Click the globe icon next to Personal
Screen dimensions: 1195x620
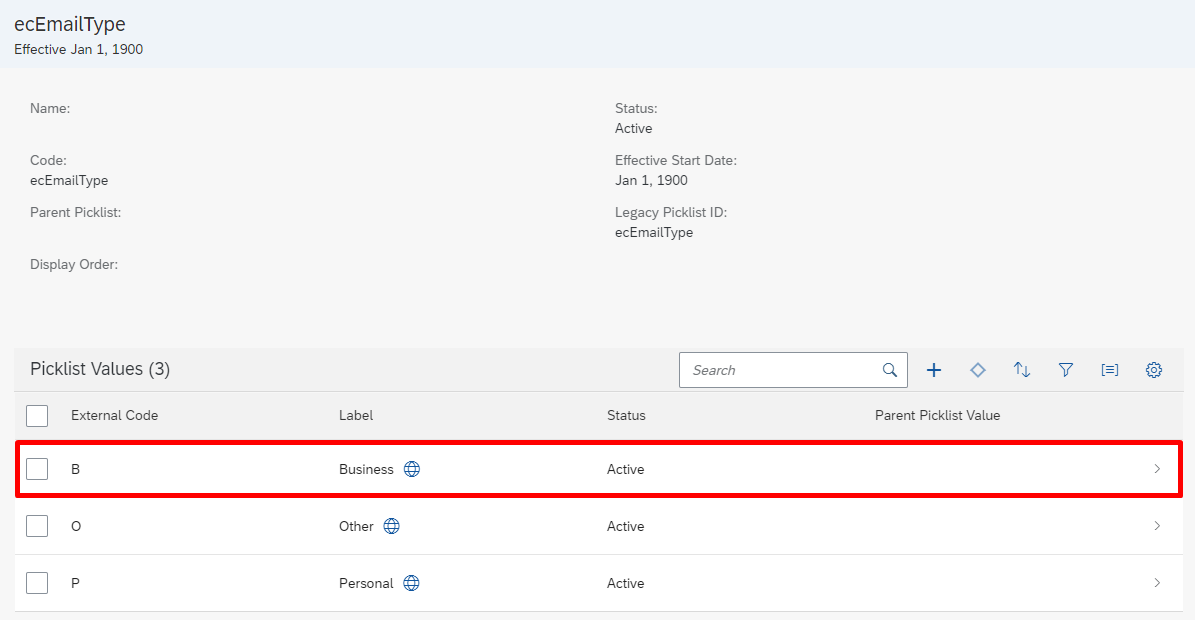(x=411, y=582)
